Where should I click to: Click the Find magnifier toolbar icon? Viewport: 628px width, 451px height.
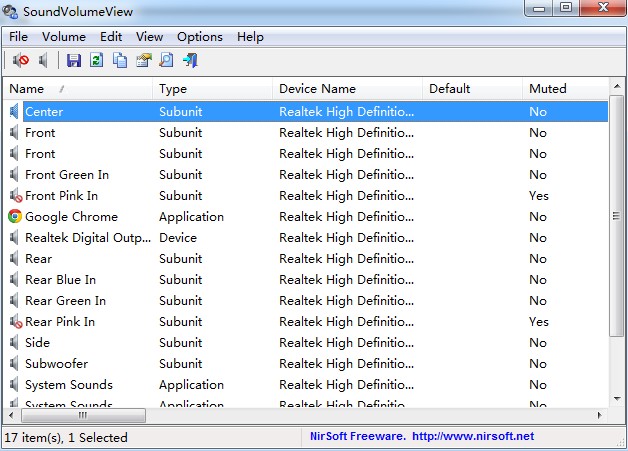166,60
